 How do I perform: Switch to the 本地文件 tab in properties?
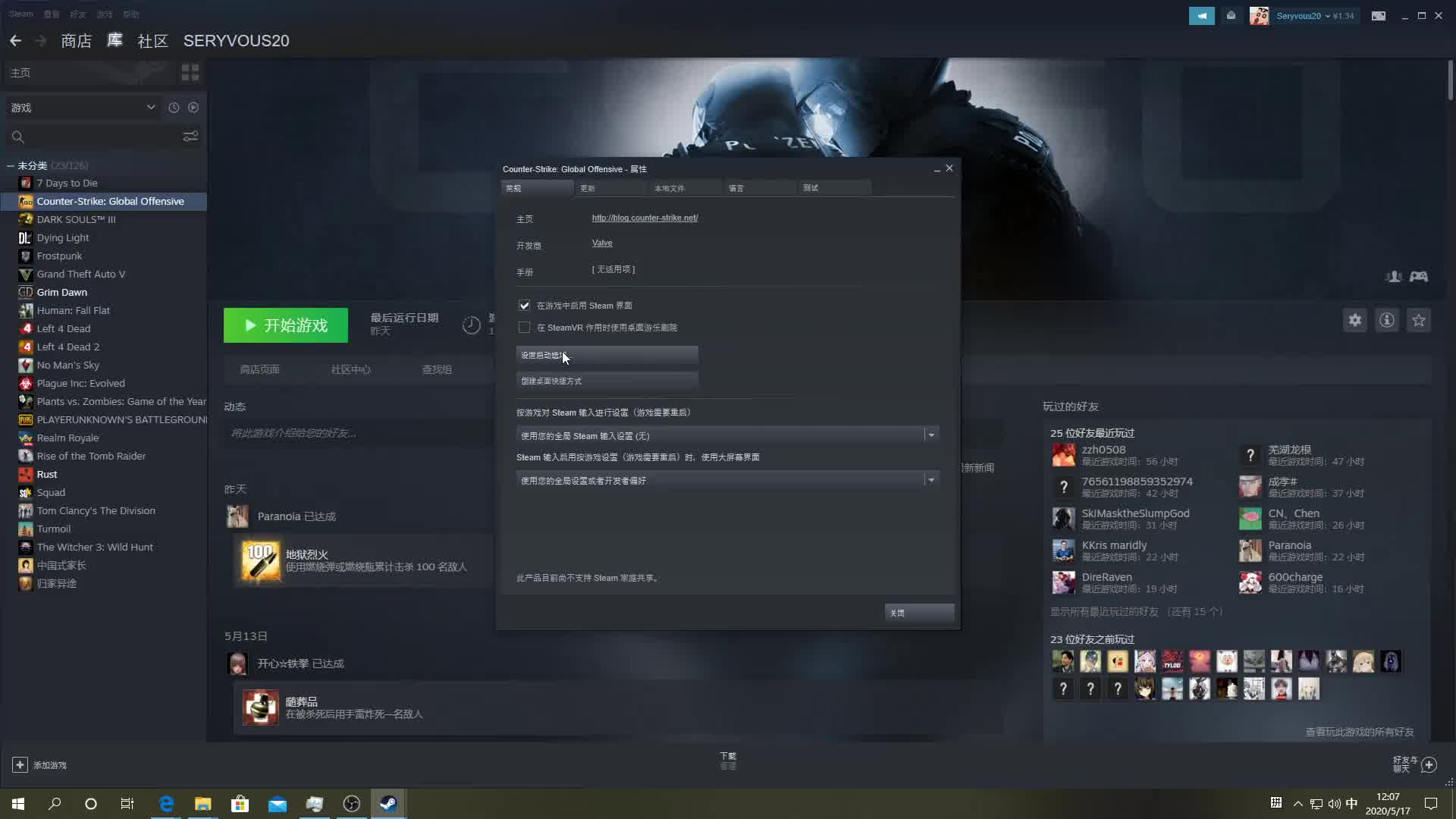[x=669, y=188]
